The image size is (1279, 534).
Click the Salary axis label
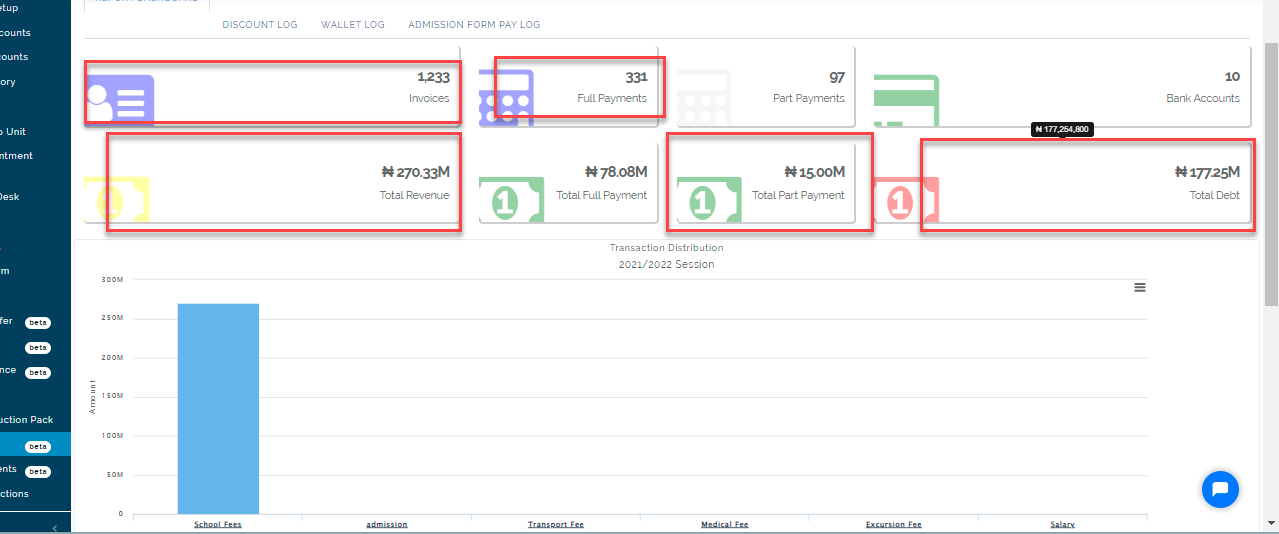[x=1063, y=524]
